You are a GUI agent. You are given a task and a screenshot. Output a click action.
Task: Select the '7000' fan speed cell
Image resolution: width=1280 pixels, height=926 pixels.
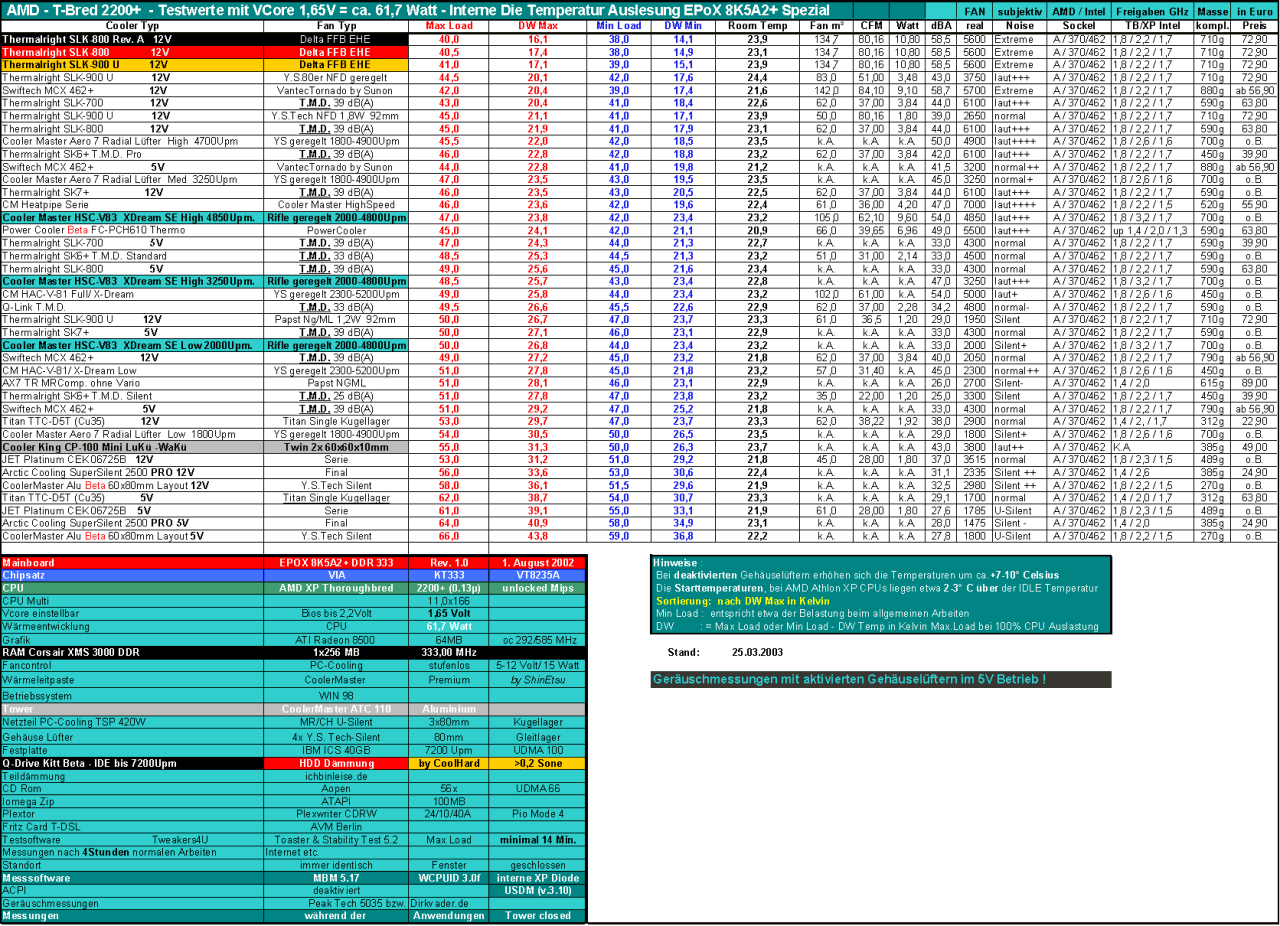[x=975, y=203]
